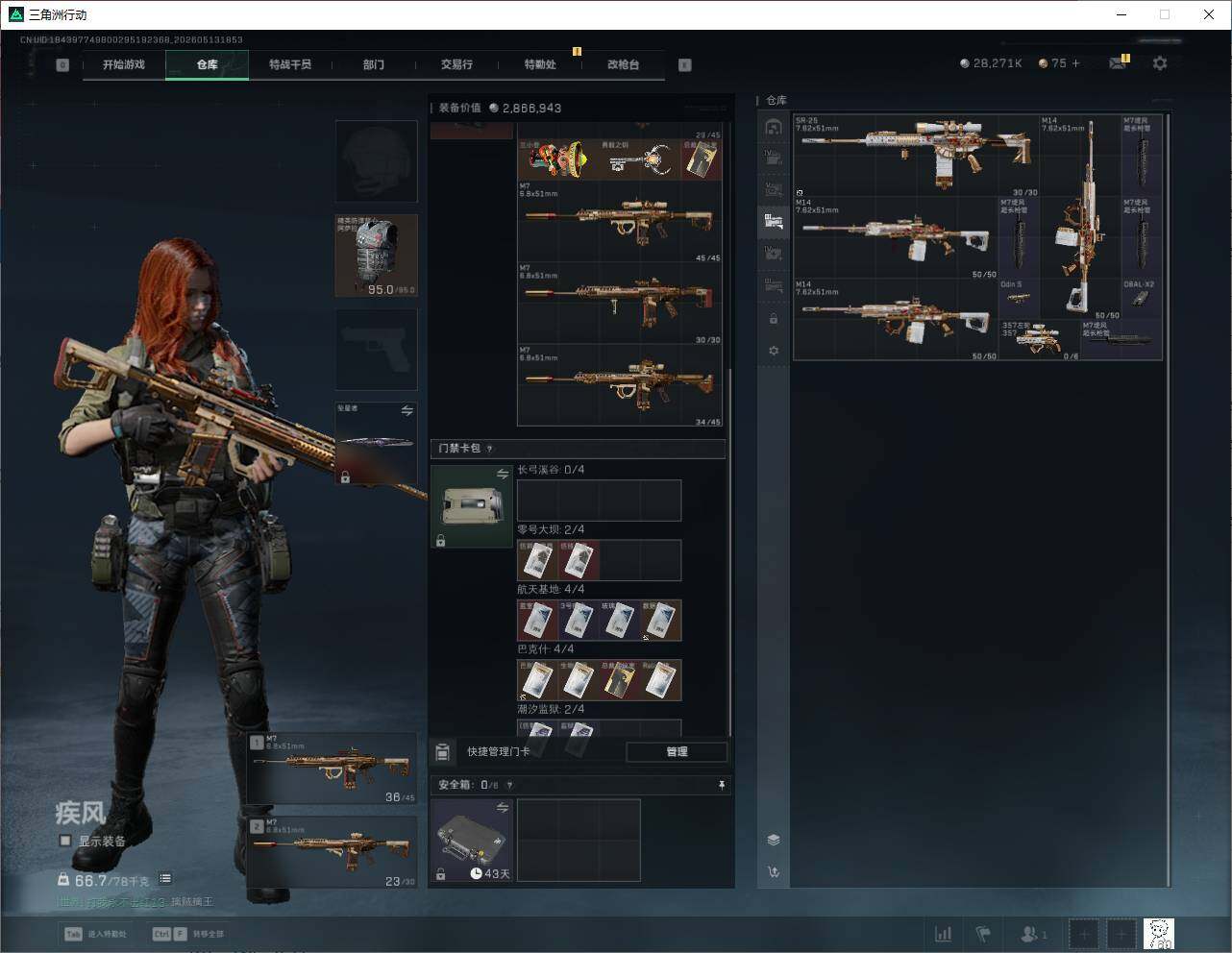This screenshot has height=953, width=1232.
Task: Select the M7 rifle with 34/45 ammo
Action: pyautogui.click(x=620, y=386)
